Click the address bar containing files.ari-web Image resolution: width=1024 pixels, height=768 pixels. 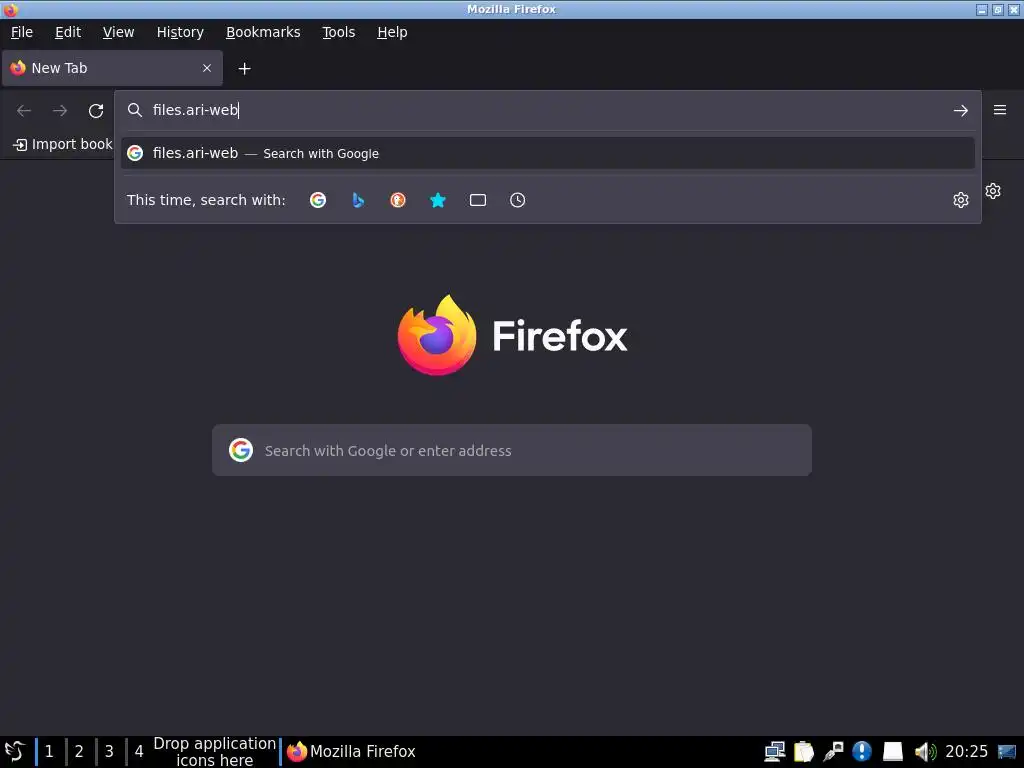(547, 110)
